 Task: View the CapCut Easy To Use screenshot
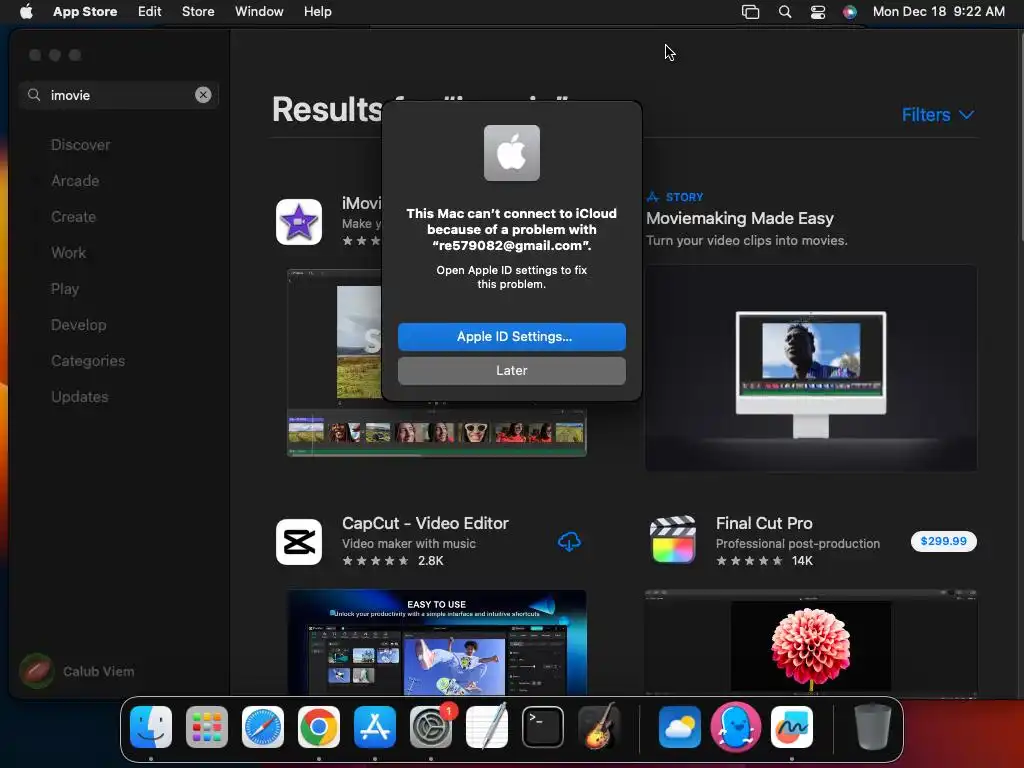(437, 643)
